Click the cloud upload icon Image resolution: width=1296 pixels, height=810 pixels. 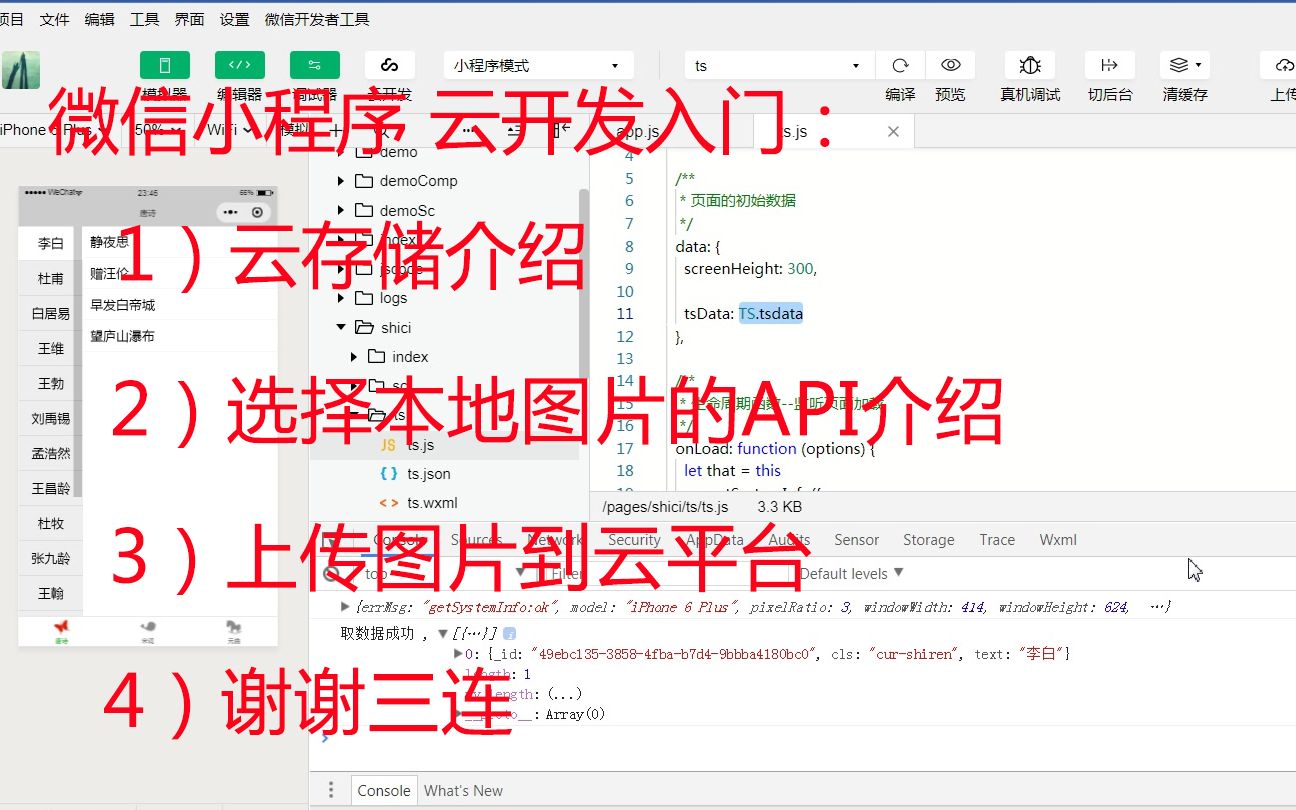tap(1284, 65)
